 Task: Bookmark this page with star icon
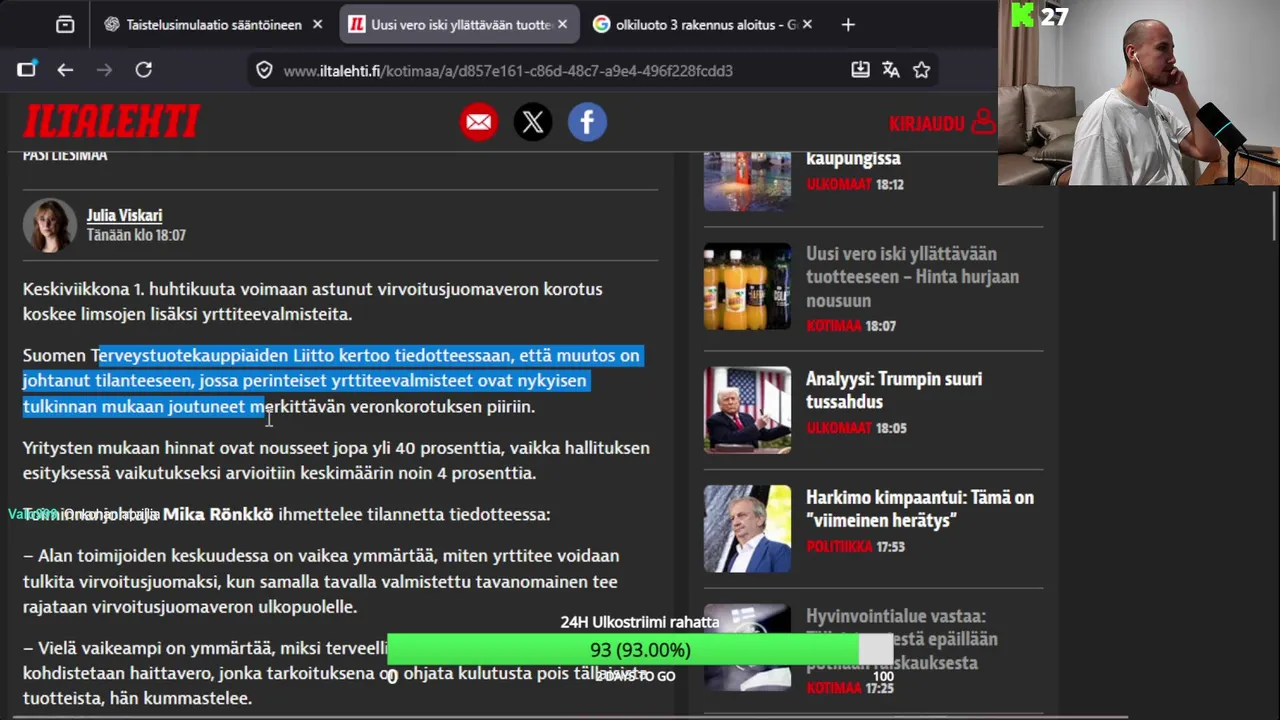922,70
